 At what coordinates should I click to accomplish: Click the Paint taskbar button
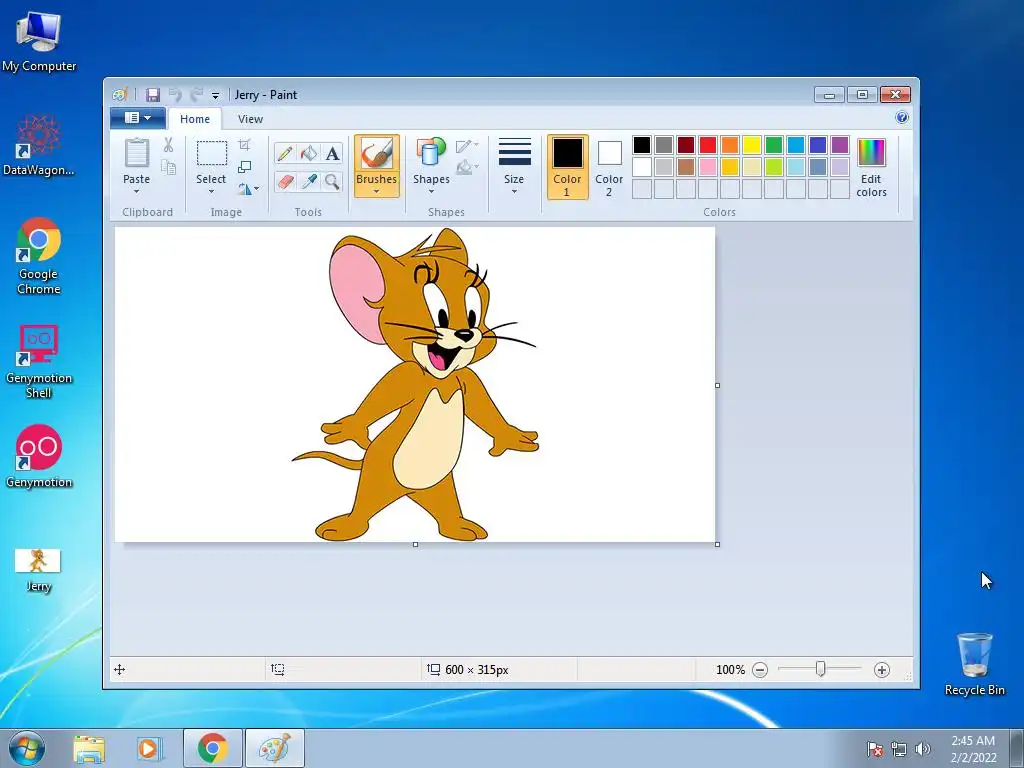[275, 748]
